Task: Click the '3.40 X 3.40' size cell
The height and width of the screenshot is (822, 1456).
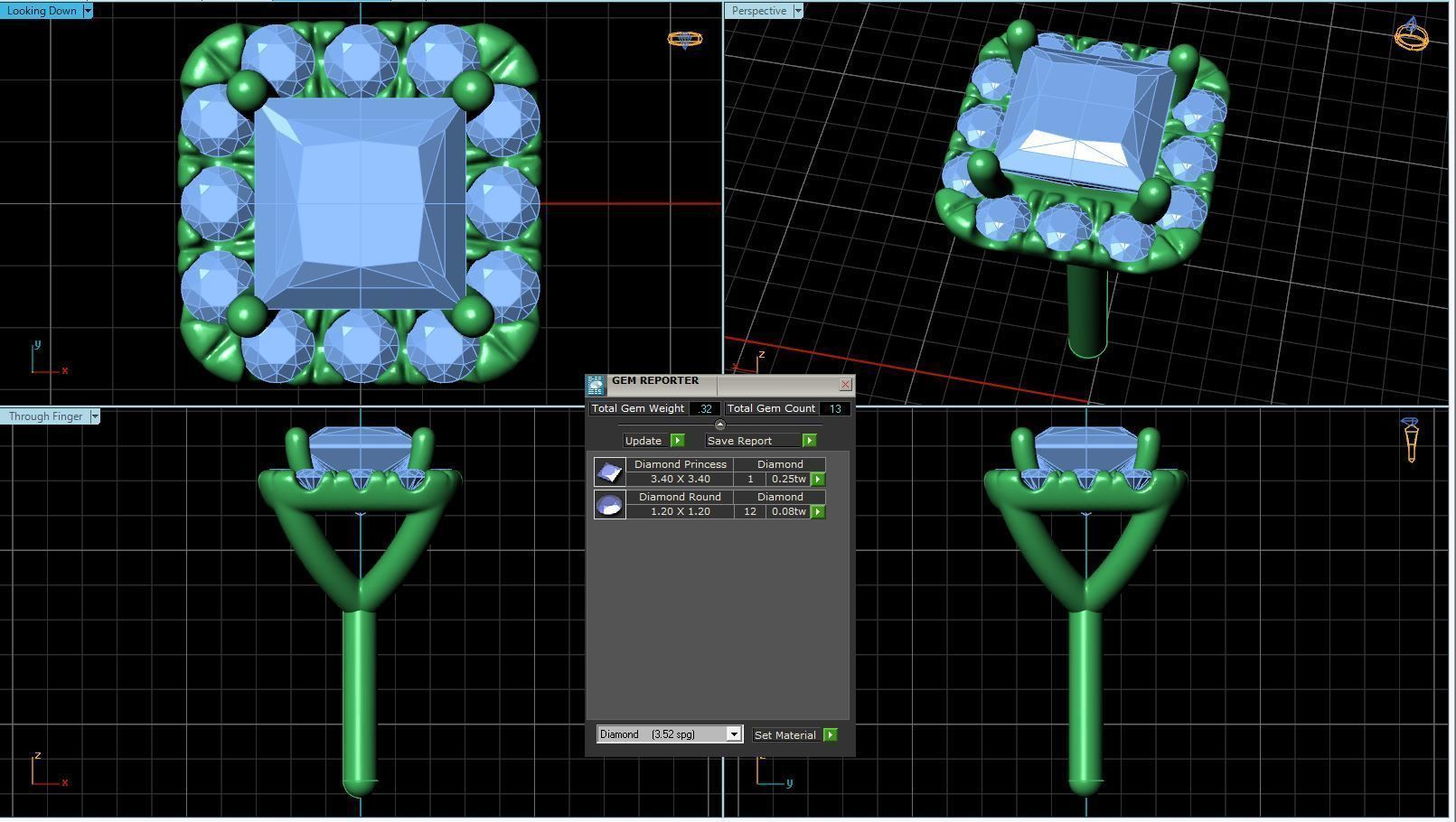Action: [x=680, y=480]
